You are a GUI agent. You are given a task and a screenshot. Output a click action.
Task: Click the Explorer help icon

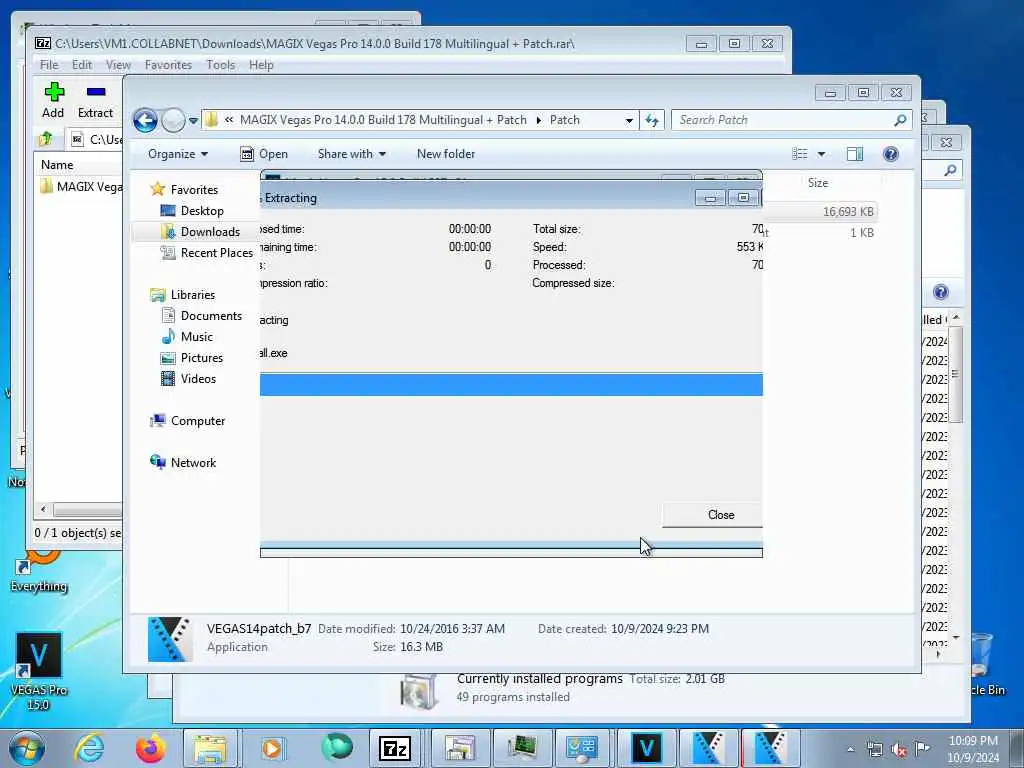coord(891,154)
